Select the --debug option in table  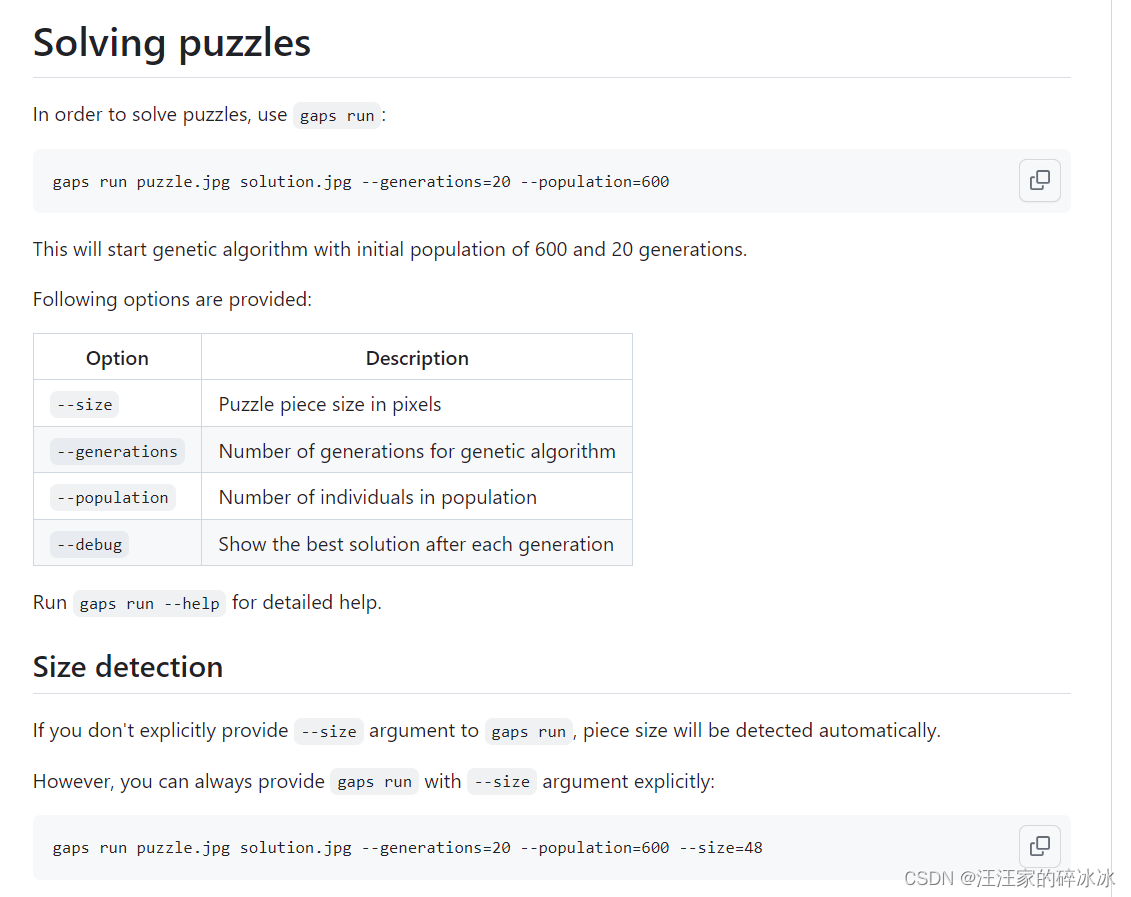click(89, 544)
